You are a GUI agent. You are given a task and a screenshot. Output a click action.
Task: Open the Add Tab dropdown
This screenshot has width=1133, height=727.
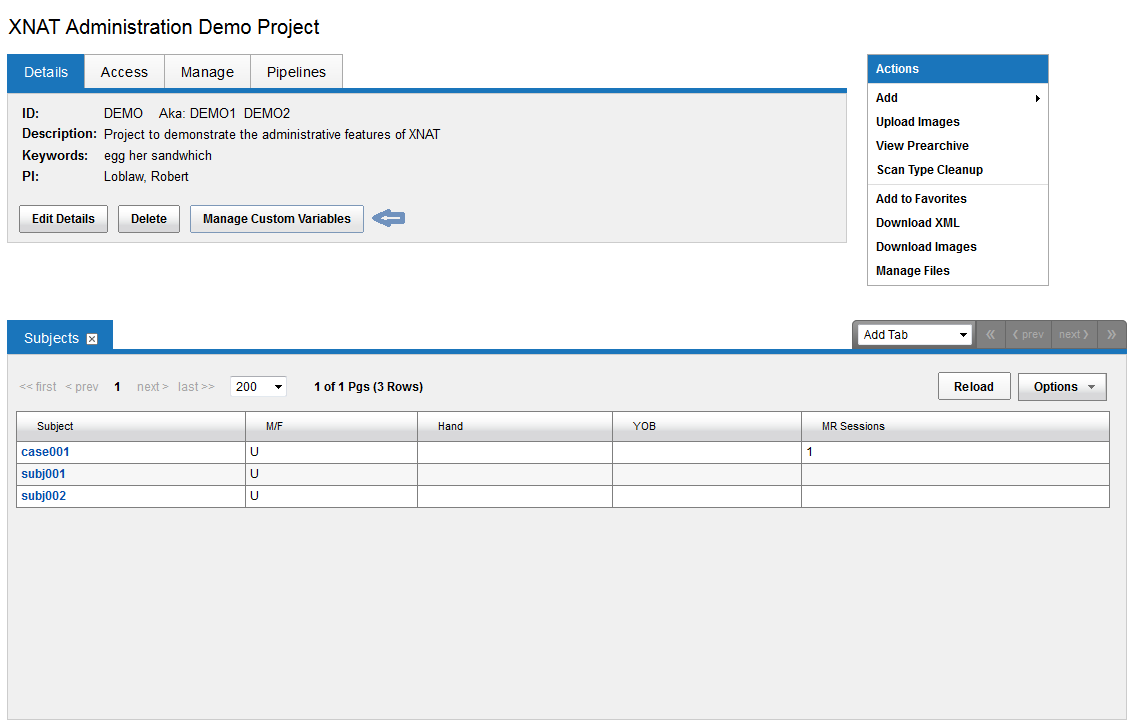pyautogui.click(x=915, y=335)
